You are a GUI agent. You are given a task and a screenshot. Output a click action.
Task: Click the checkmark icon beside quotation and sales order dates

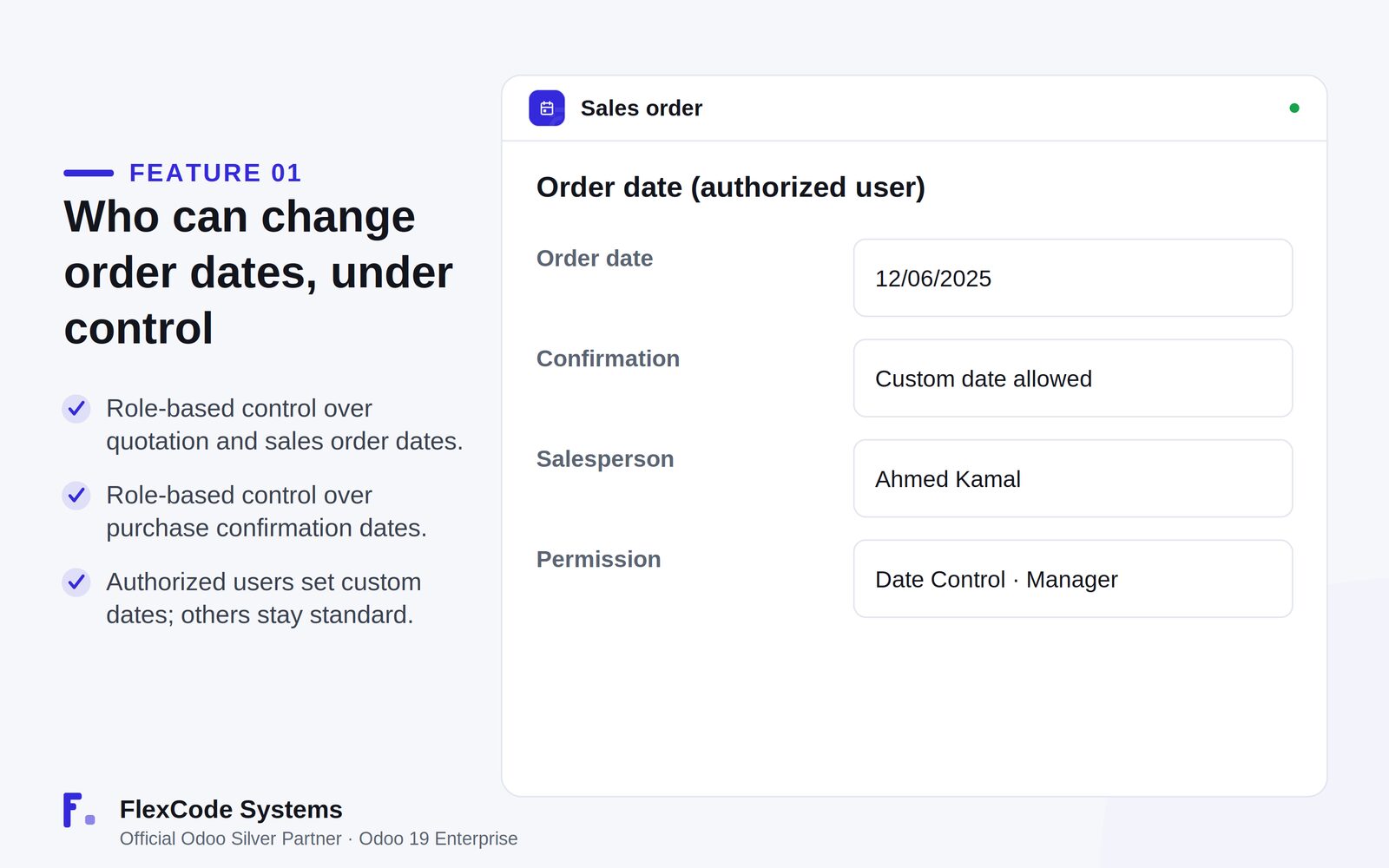76,408
